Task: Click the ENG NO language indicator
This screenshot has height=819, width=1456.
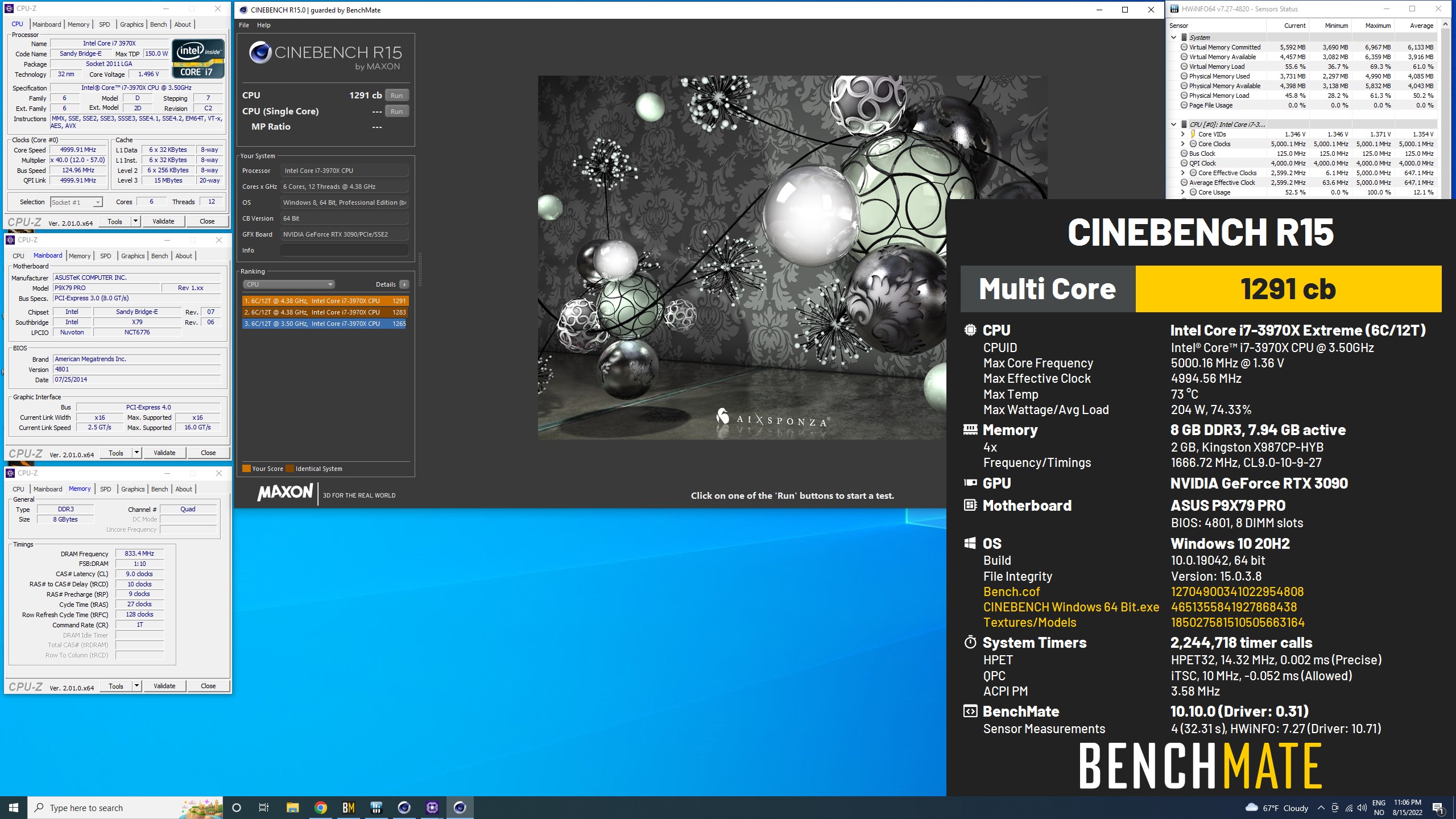Action: pyautogui.click(x=1379, y=808)
